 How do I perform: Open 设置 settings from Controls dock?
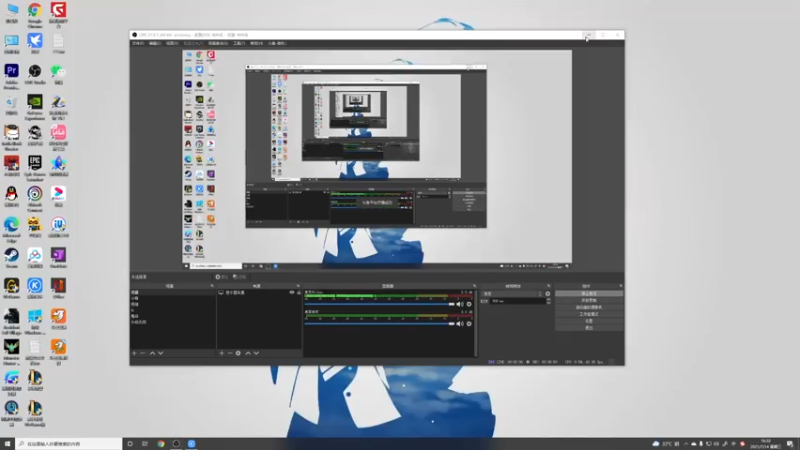point(589,321)
